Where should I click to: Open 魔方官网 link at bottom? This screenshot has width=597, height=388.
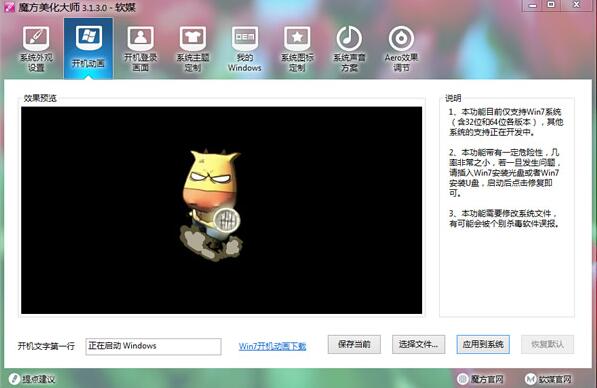(480, 379)
